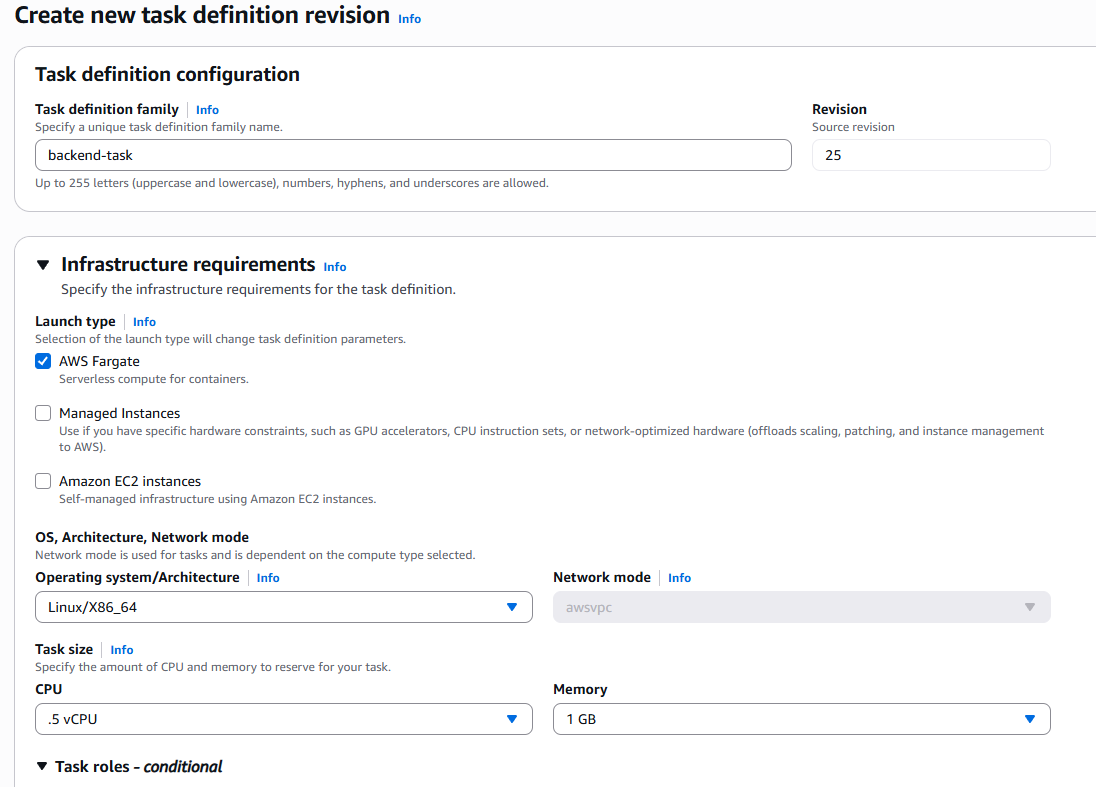The image size is (1096, 787).
Task: Click Info next to Infrastructure requirements heading
Action: [334, 266]
